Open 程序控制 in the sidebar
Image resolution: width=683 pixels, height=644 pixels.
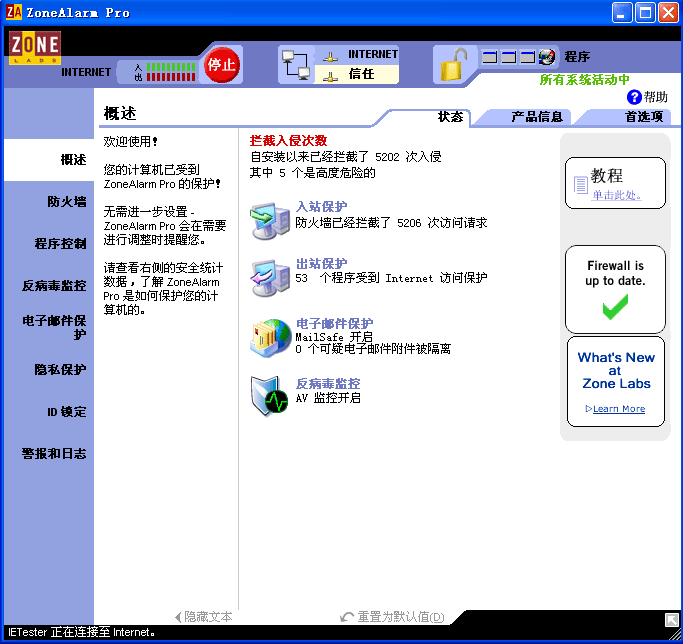click(x=60, y=244)
